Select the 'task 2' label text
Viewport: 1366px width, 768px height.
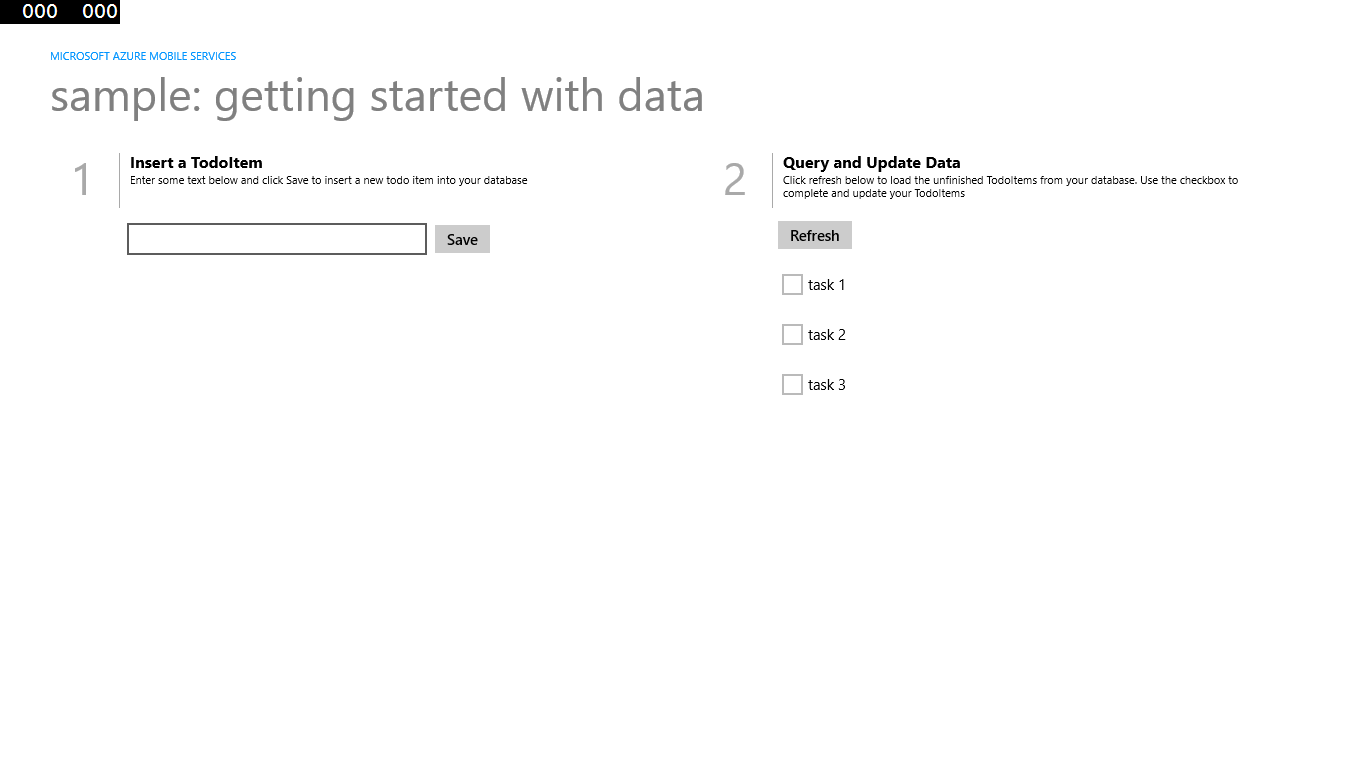click(x=827, y=335)
